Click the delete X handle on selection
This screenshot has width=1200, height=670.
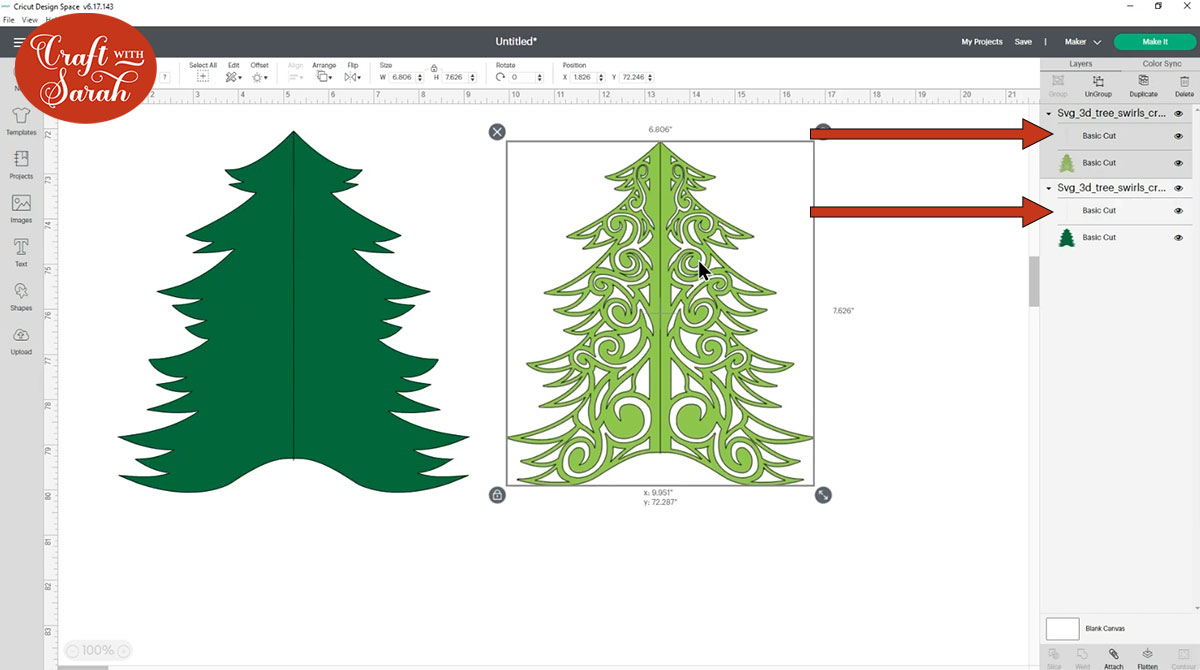497,132
